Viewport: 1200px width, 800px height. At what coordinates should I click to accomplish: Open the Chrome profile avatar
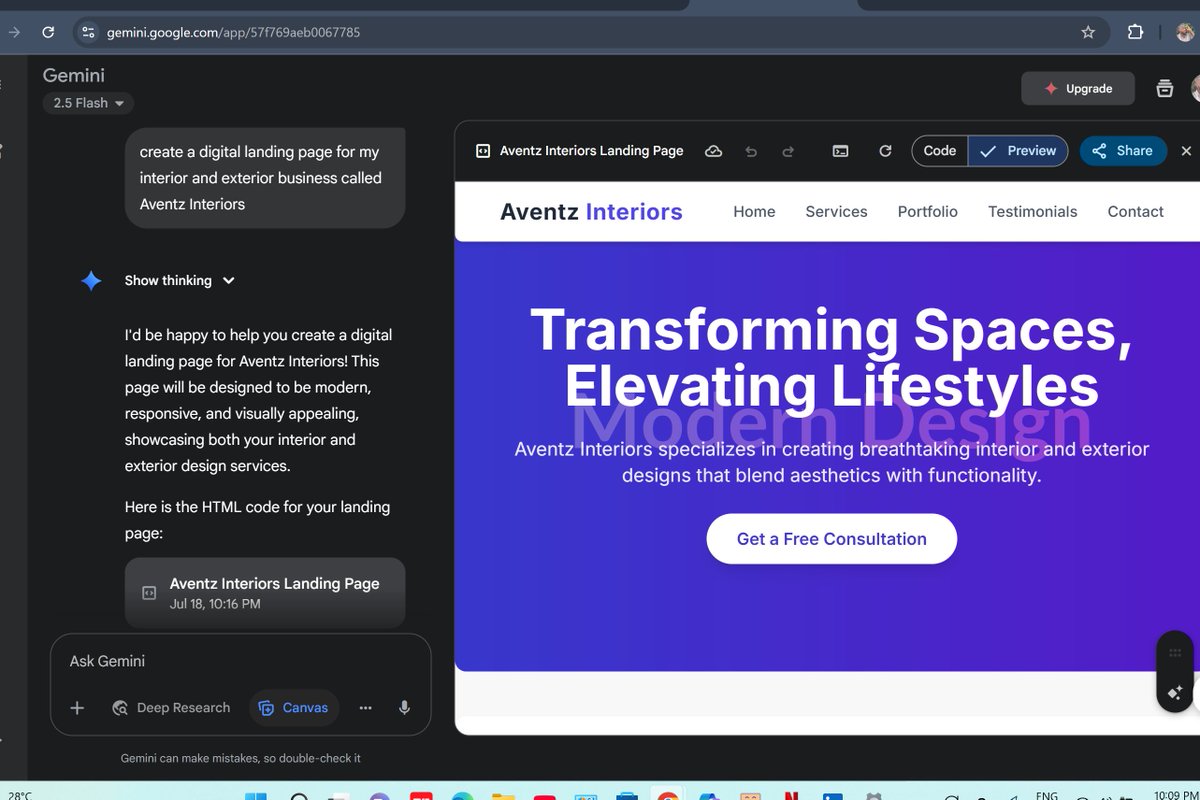point(1185,32)
